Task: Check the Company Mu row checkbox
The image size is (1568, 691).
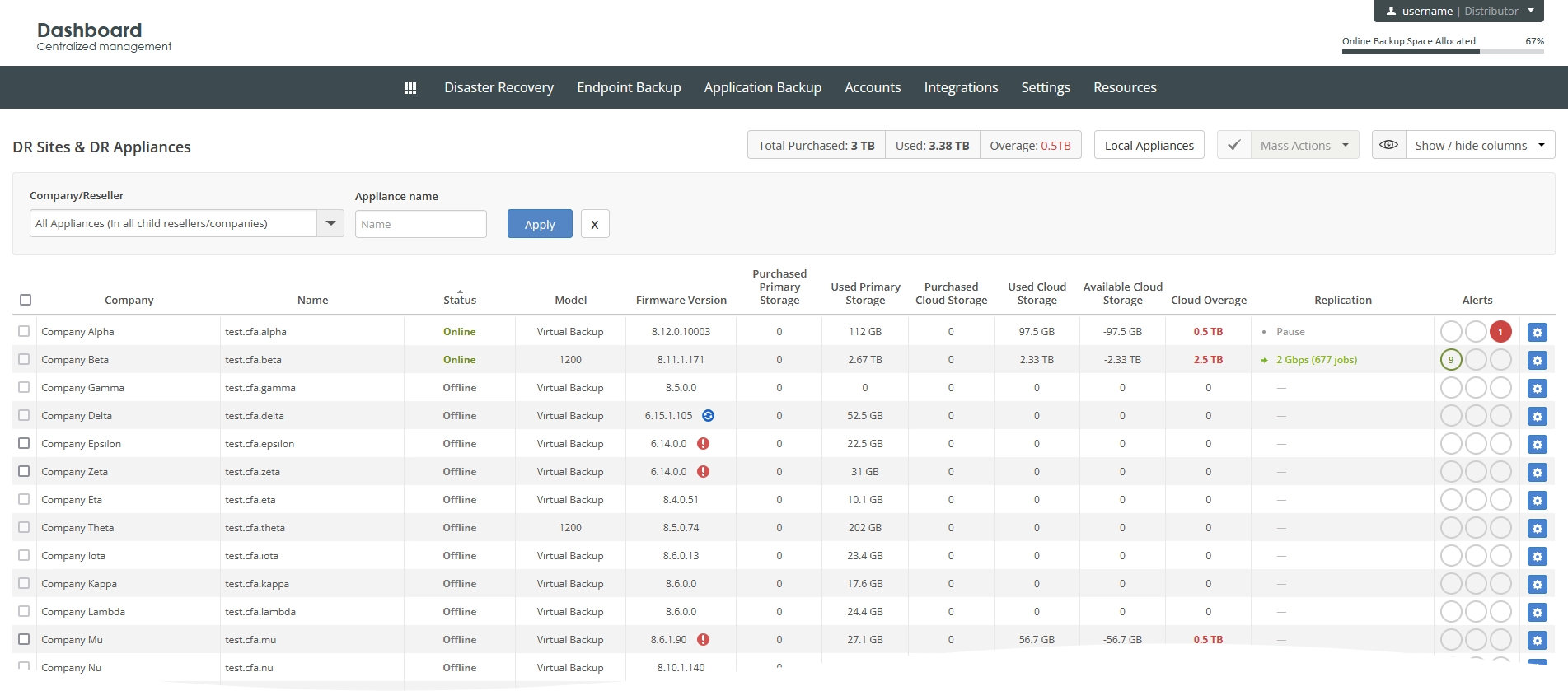Action: (x=24, y=639)
